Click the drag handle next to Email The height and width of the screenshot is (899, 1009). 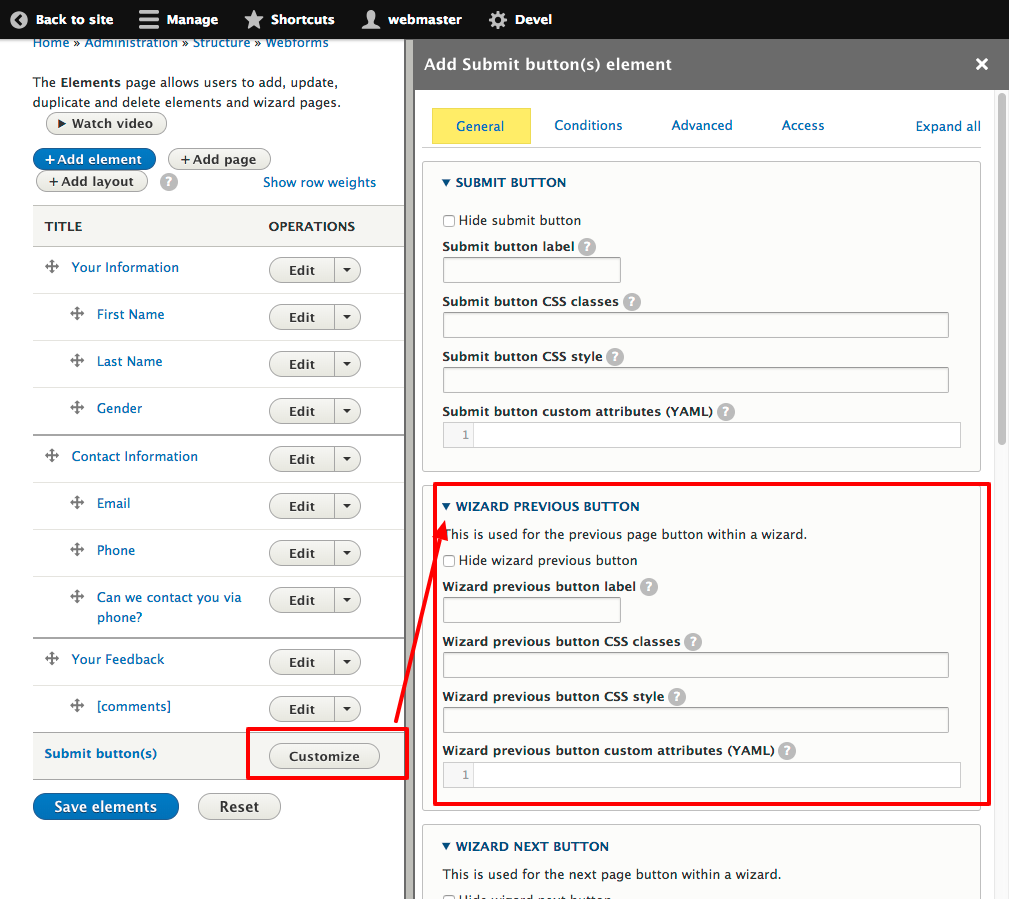[77, 503]
